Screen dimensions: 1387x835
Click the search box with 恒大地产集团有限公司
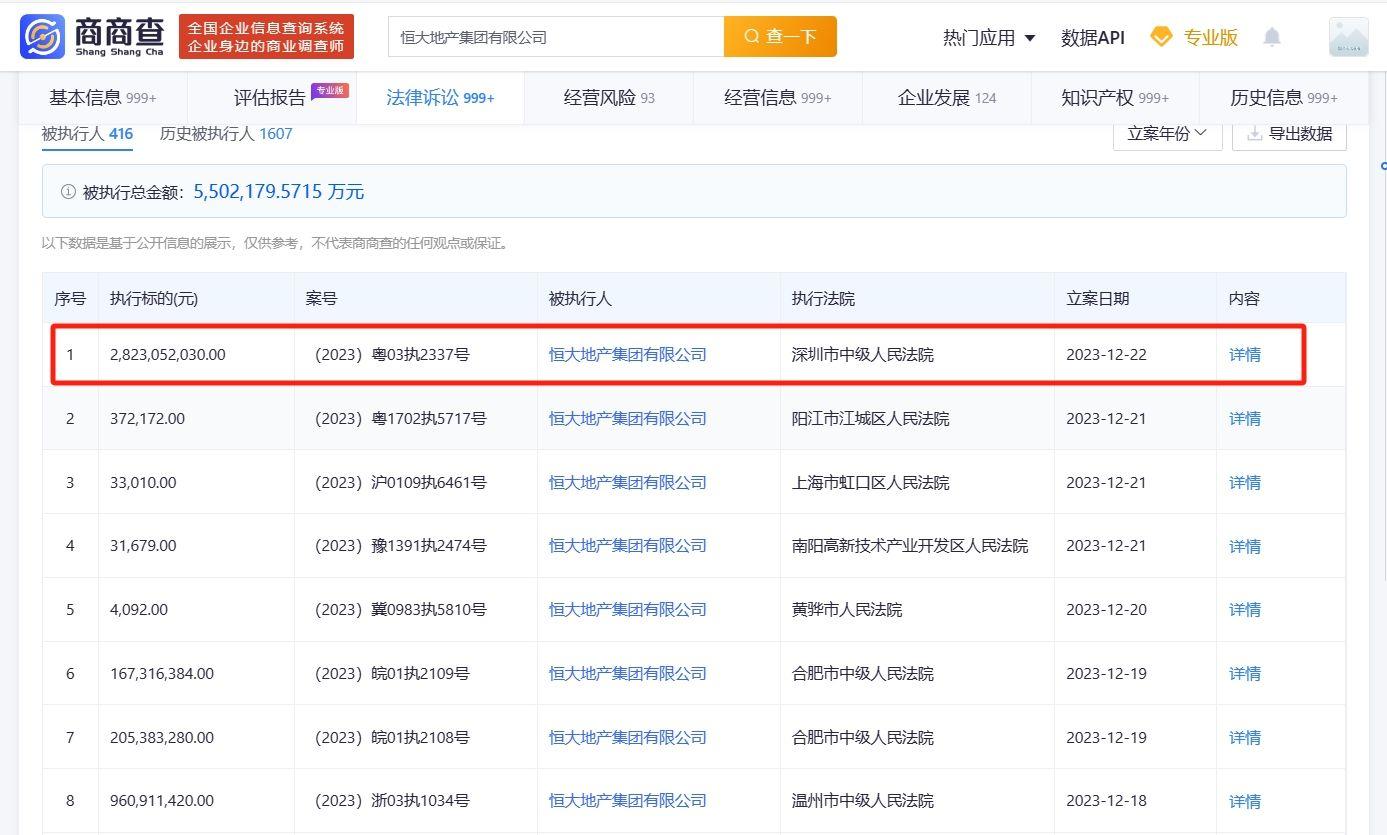point(556,37)
